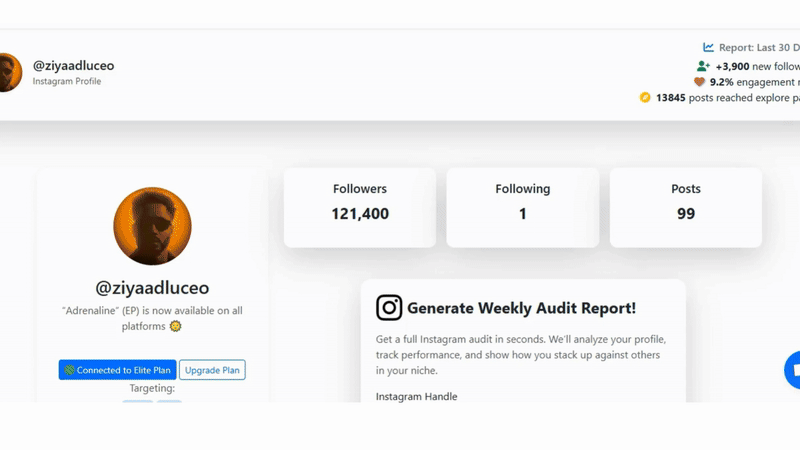Open the Posts 99 card
Image resolution: width=800 pixels, height=450 pixels.
[x=686, y=208]
